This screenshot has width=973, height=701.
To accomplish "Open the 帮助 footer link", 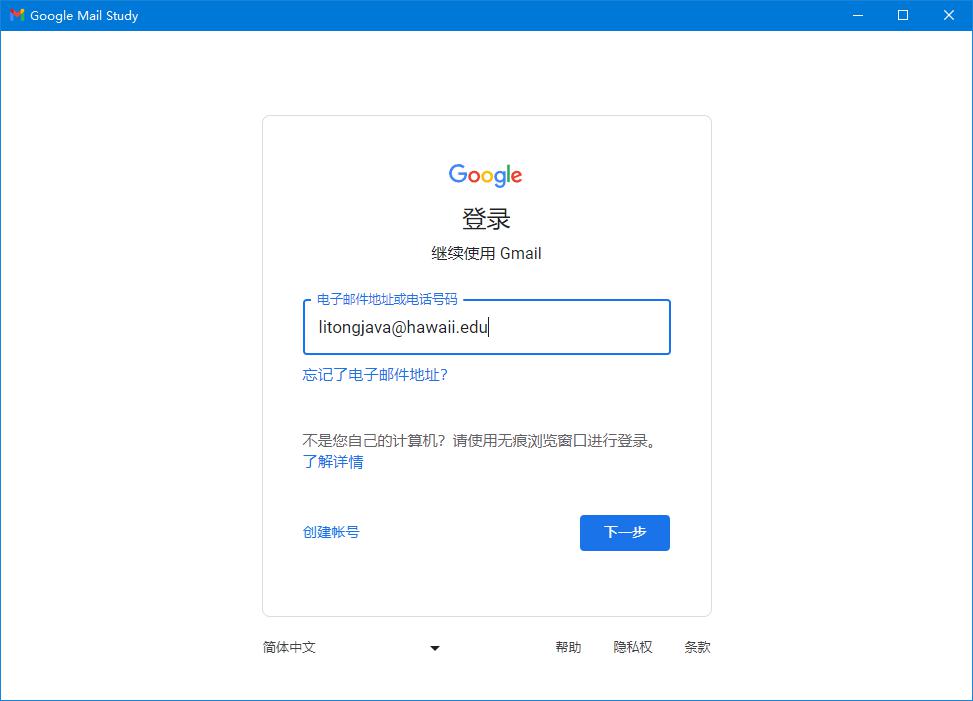I will tap(568, 647).
